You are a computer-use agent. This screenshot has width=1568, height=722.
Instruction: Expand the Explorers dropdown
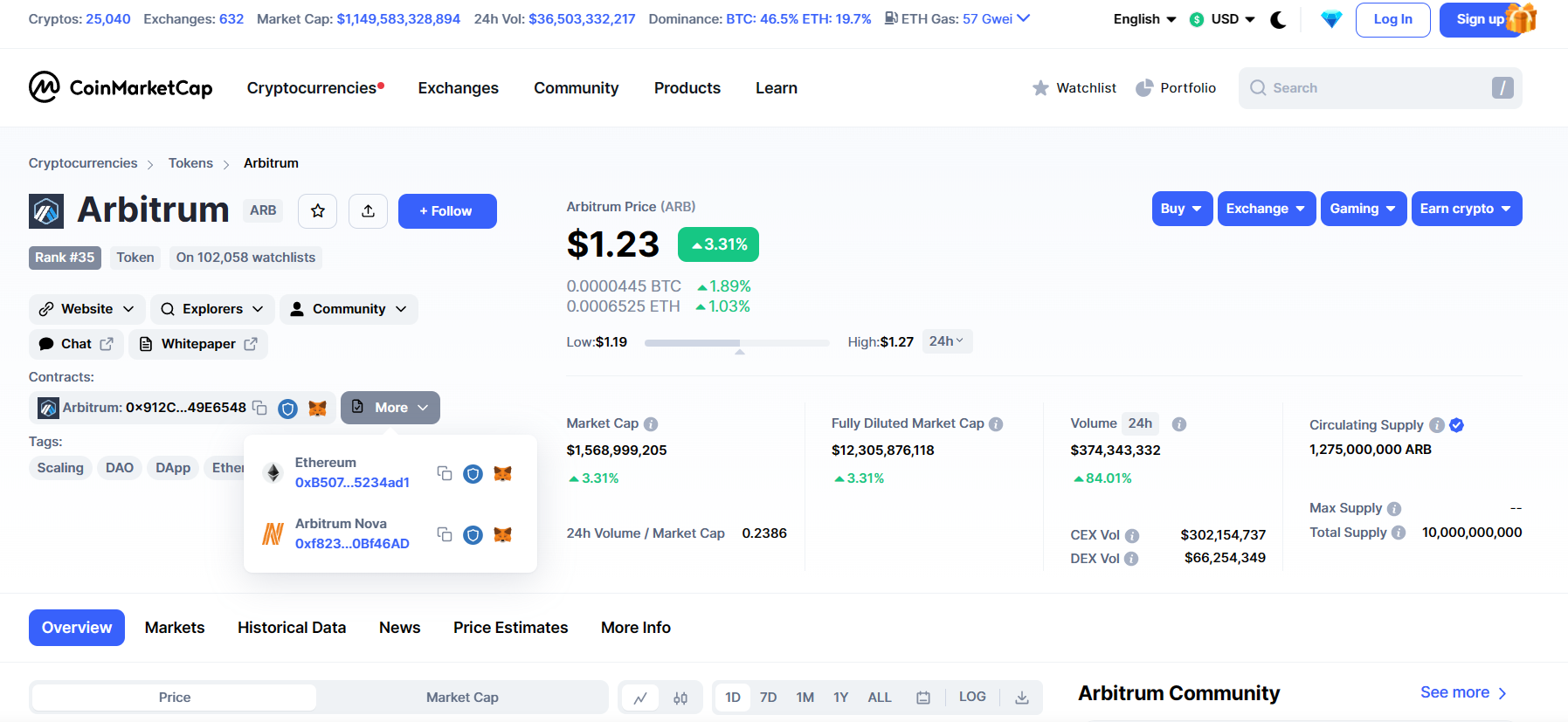pos(212,309)
